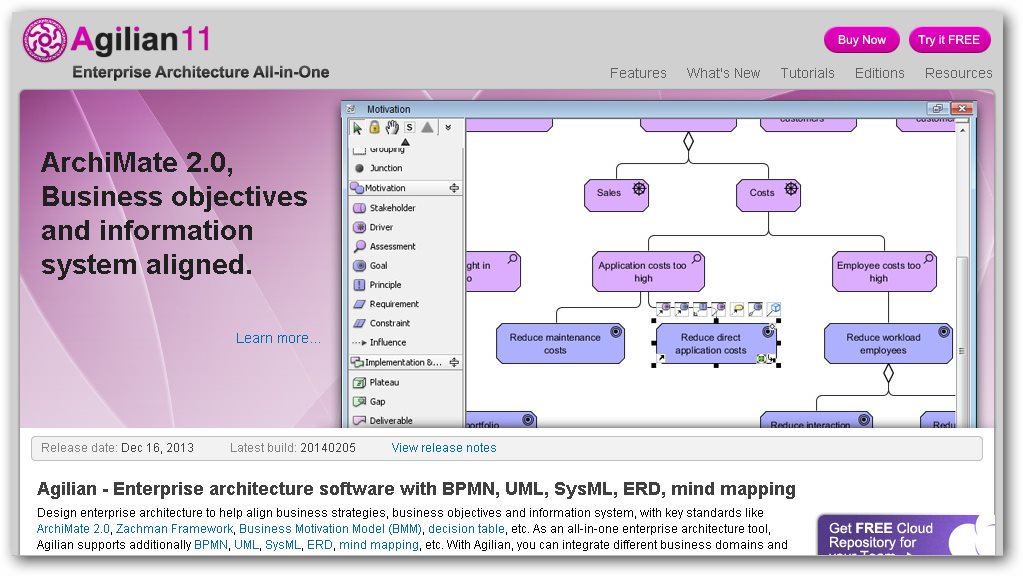Open the Zachman Framework link
The height and width of the screenshot is (576, 1023).
(174, 528)
